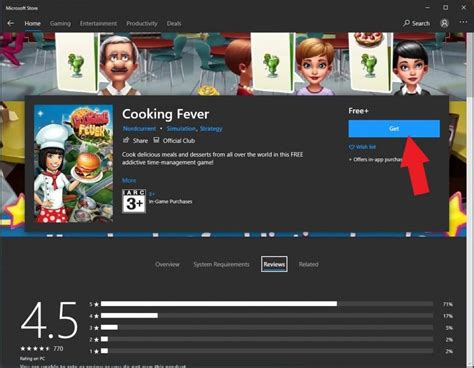Open the Search magnifier

(416, 23)
